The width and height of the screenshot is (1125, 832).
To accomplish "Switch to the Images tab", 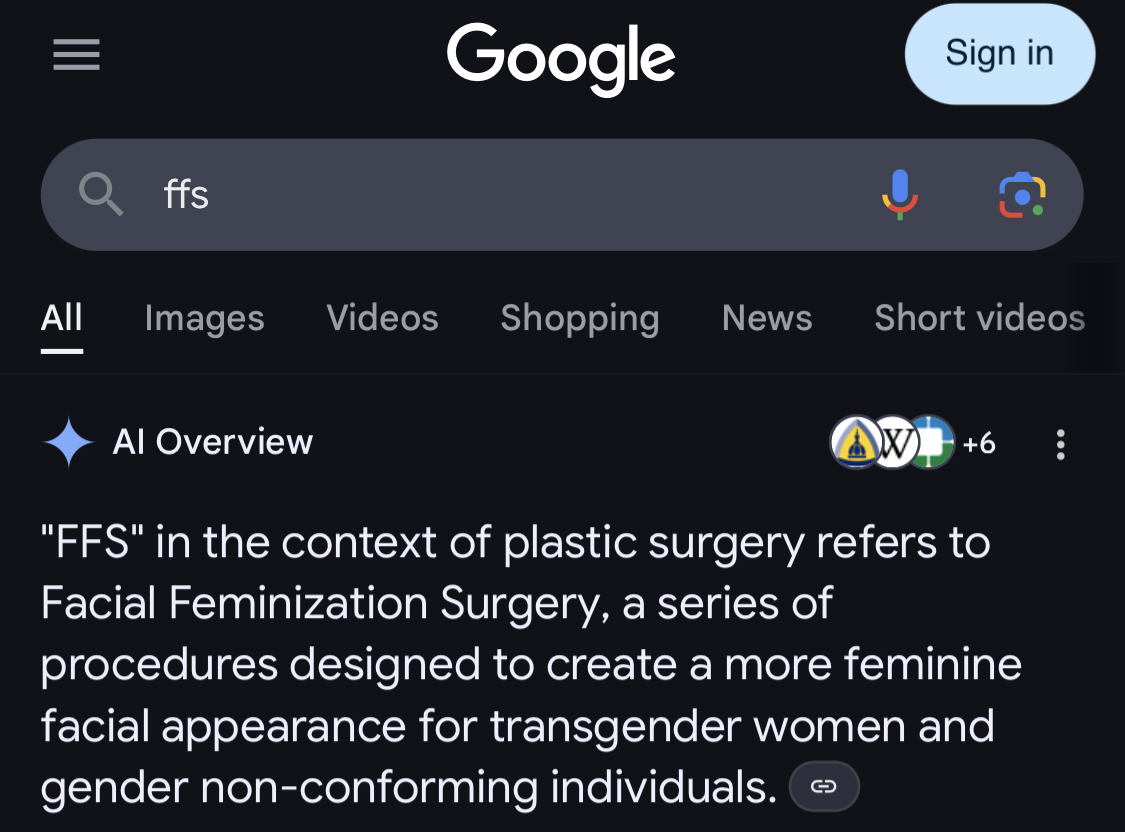I will point(204,318).
